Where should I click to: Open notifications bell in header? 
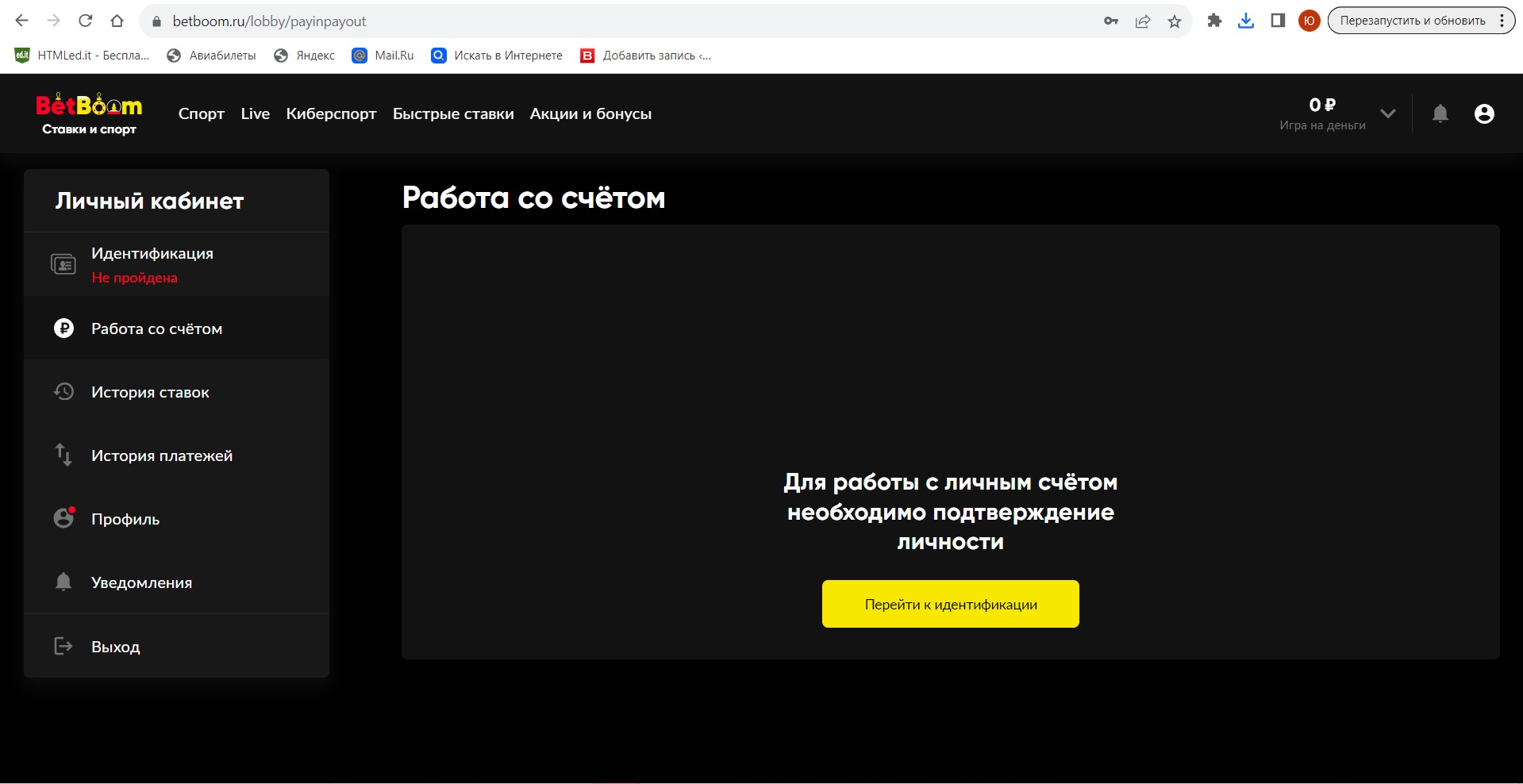click(x=1440, y=113)
